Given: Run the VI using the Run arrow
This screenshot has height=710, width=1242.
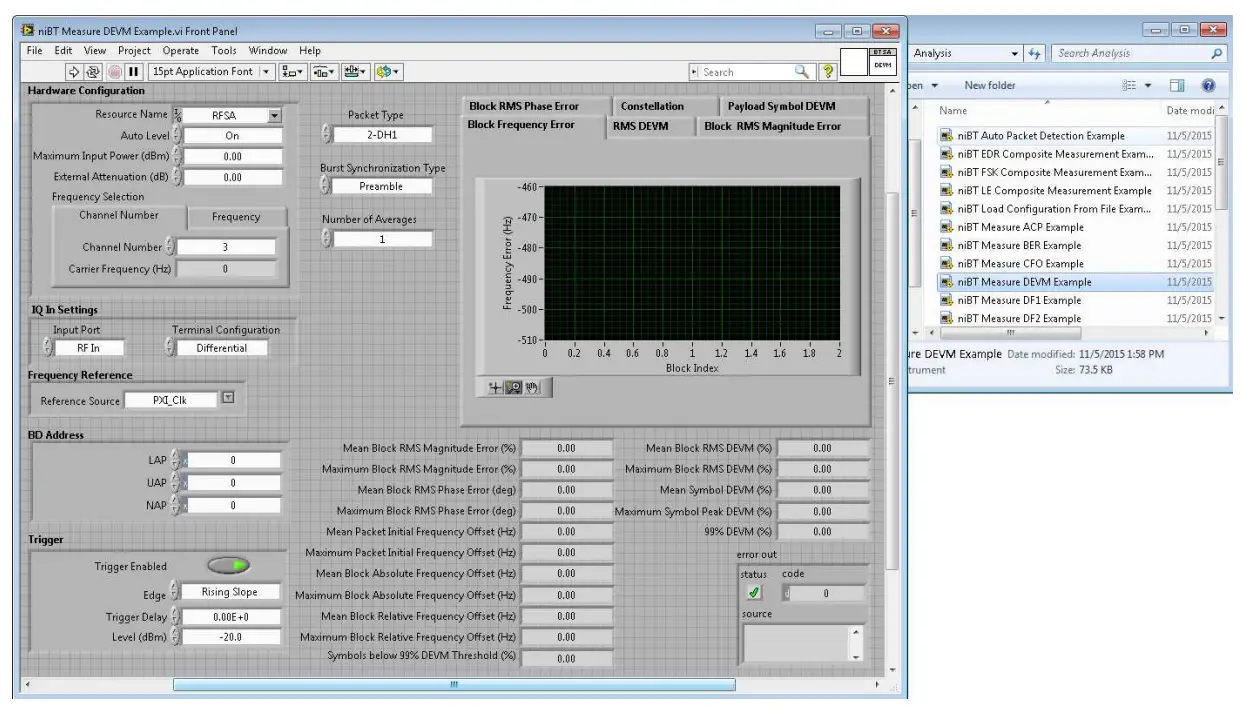Looking at the screenshot, I should coord(75,71).
